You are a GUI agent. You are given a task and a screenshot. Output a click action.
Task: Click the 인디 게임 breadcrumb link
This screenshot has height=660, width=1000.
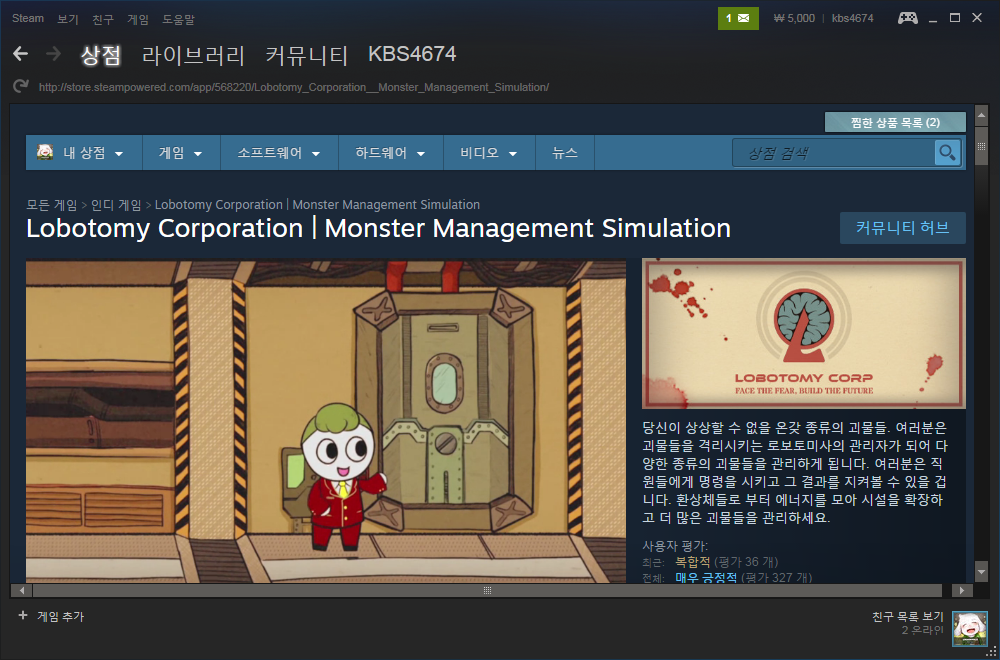pyautogui.click(x=116, y=205)
